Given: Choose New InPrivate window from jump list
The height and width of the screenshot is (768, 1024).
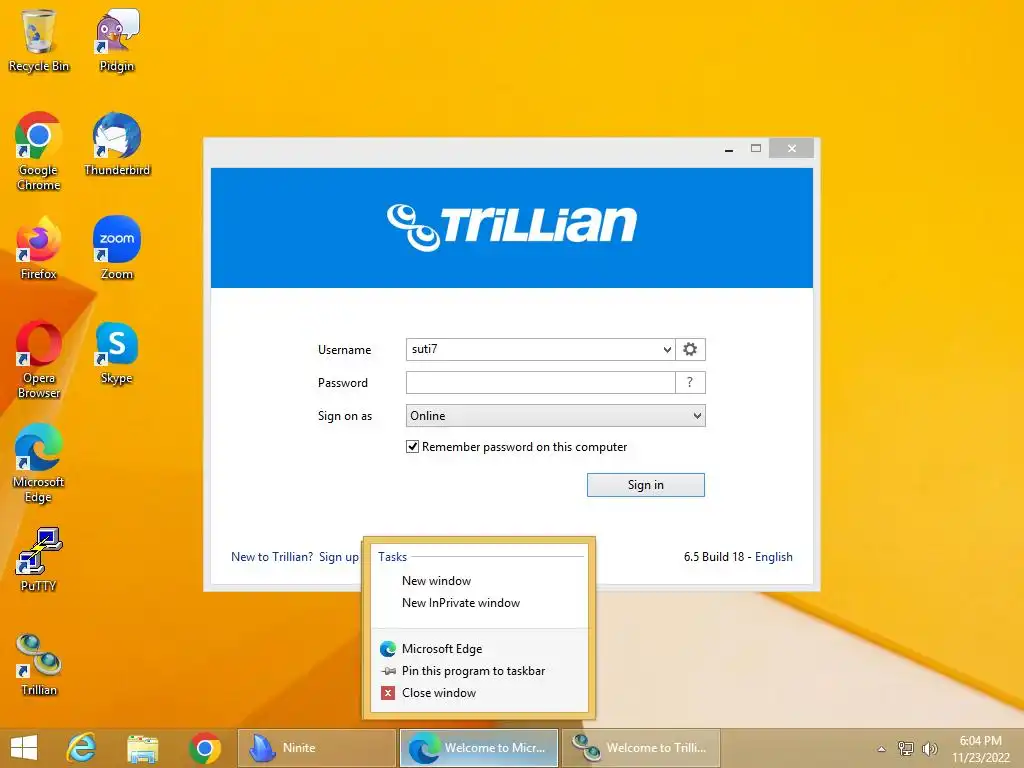Looking at the screenshot, I should (479, 603).
